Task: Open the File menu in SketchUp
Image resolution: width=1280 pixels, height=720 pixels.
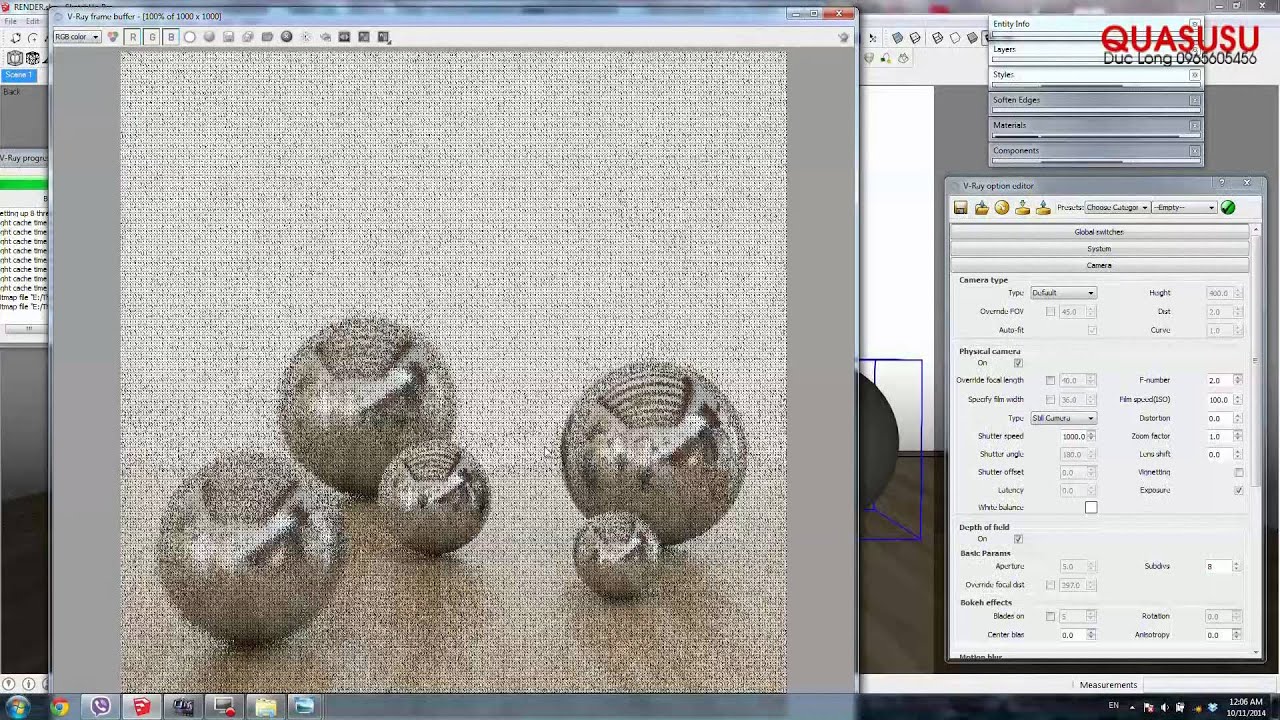Action: tap(10, 21)
